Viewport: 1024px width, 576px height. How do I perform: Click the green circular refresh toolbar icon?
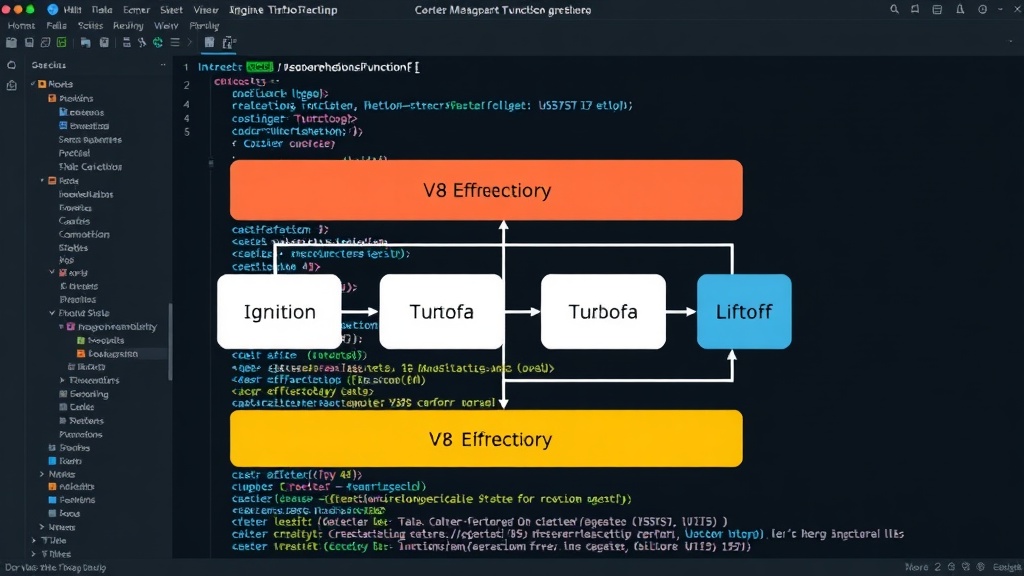(157, 42)
